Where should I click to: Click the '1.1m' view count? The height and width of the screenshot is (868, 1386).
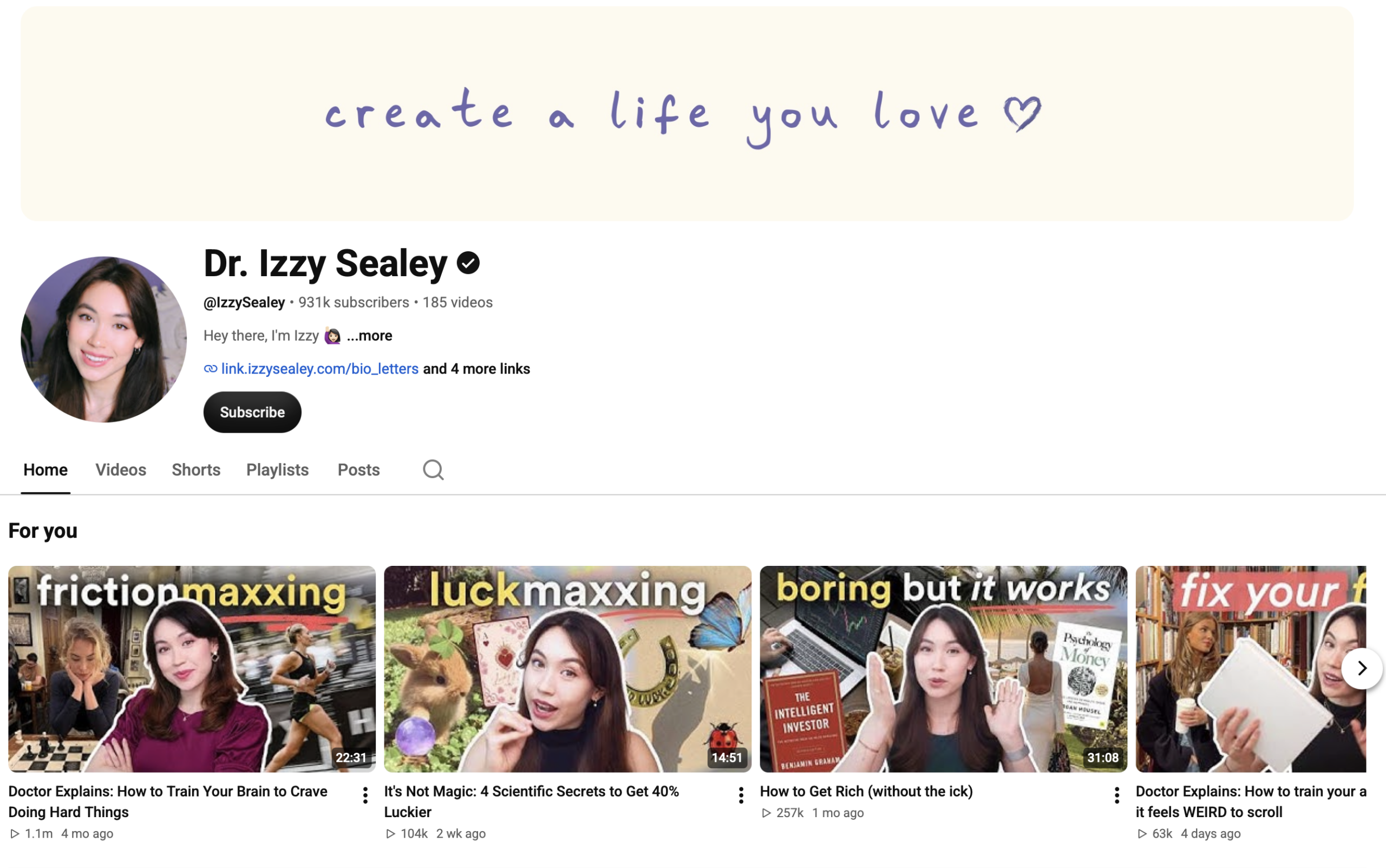pyautogui.click(x=38, y=833)
